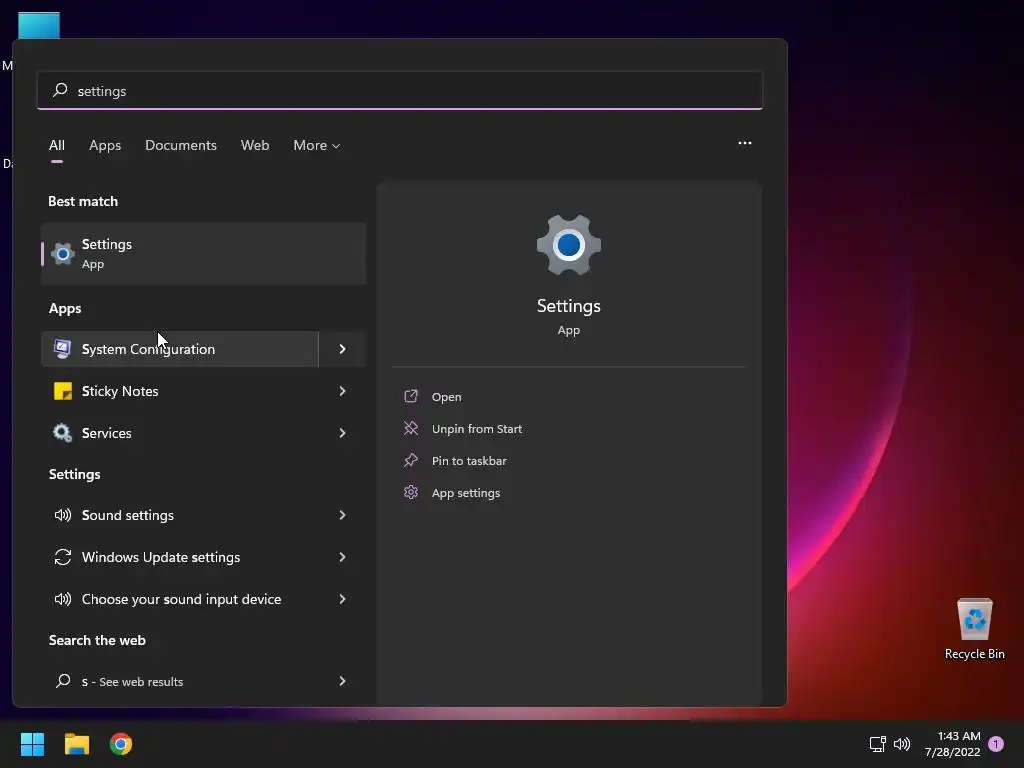The height and width of the screenshot is (768, 1024).
Task: Click the search box containing 'settings'
Action: click(x=400, y=90)
